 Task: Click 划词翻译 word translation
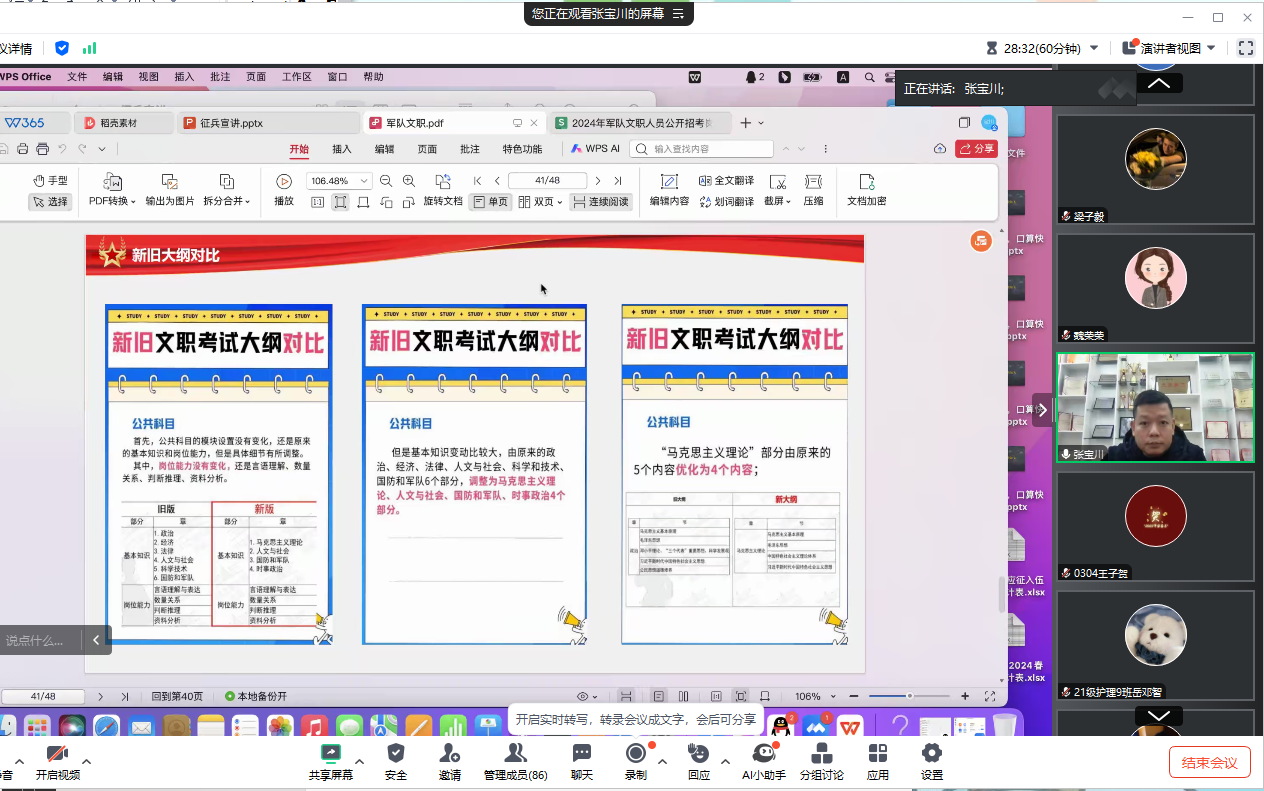[726, 201]
